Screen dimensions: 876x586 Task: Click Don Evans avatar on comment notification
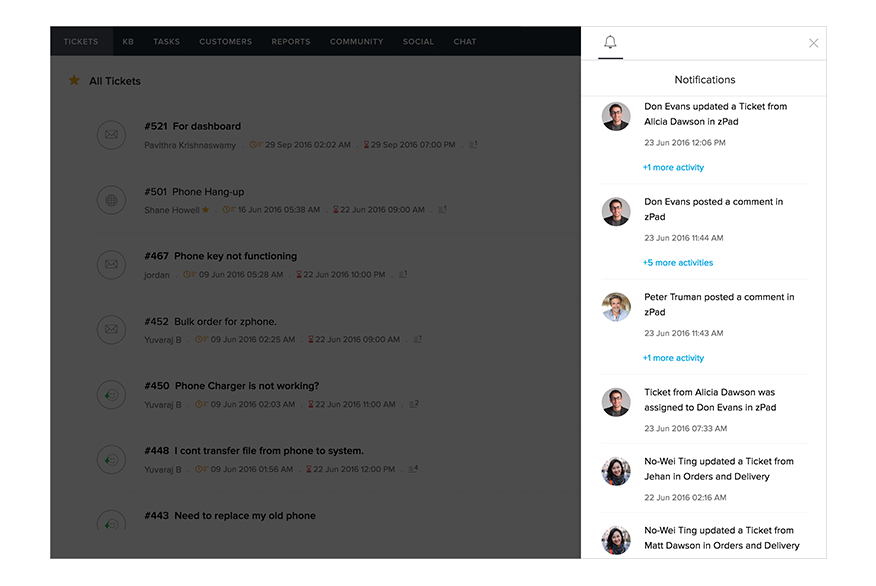pyautogui.click(x=616, y=212)
